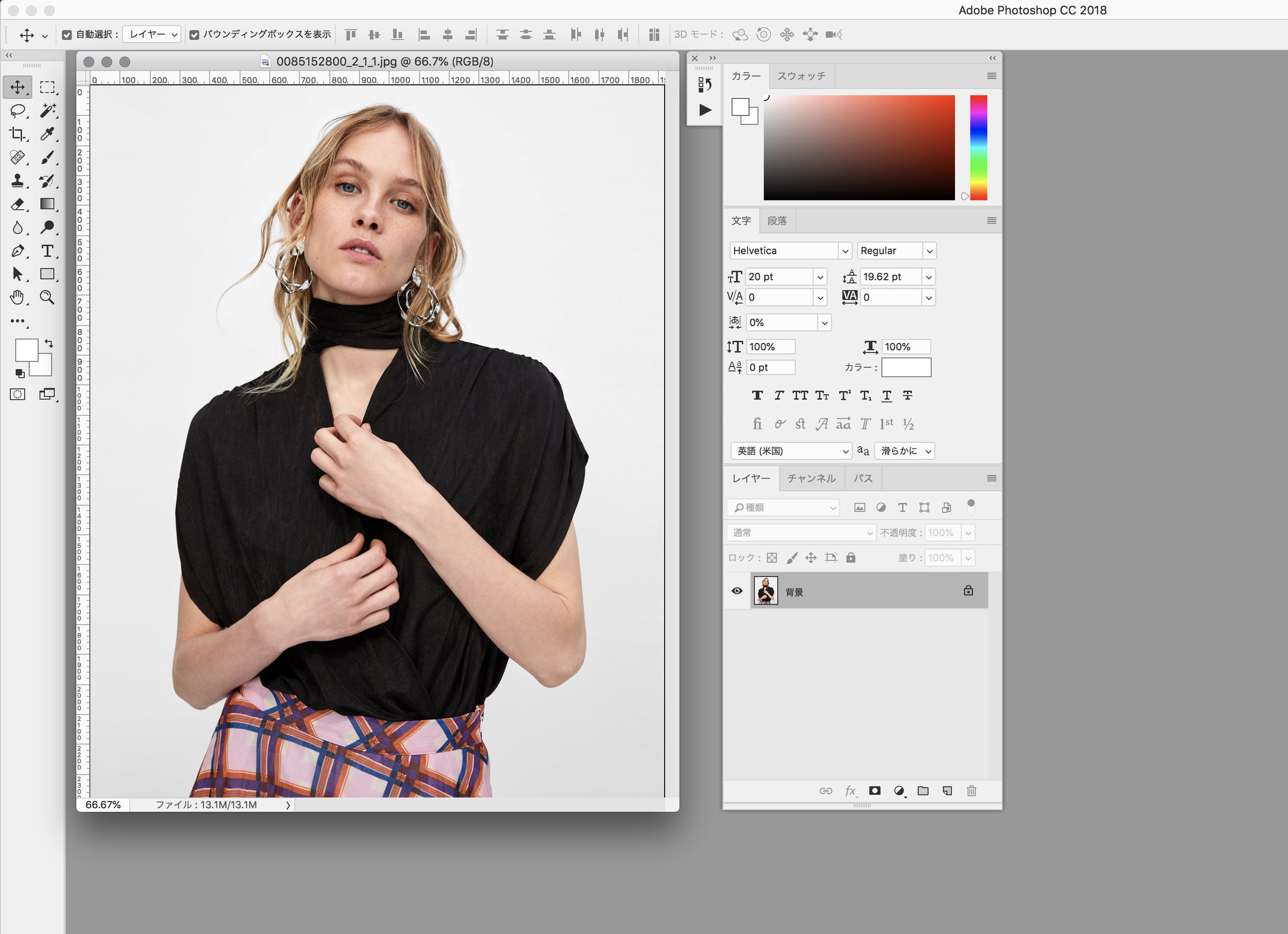Click the Add layer mask icon

point(875,790)
